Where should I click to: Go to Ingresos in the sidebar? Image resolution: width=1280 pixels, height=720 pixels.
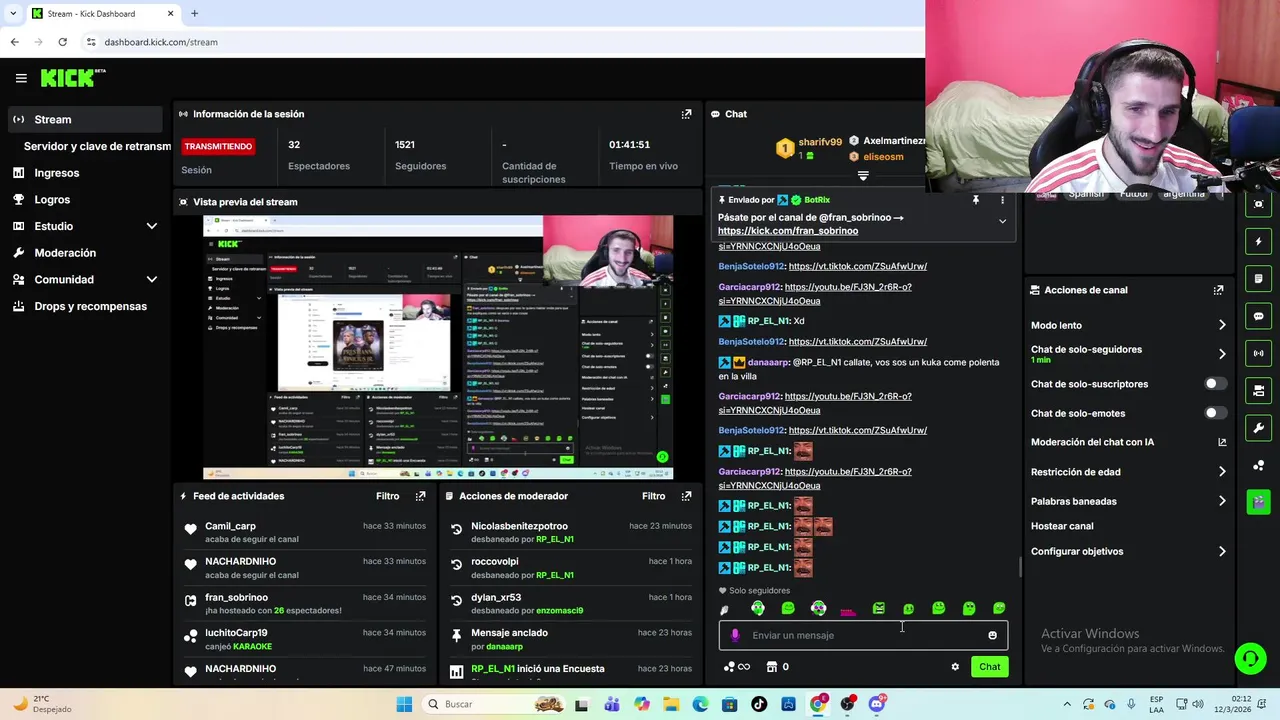[x=56, y=173]
